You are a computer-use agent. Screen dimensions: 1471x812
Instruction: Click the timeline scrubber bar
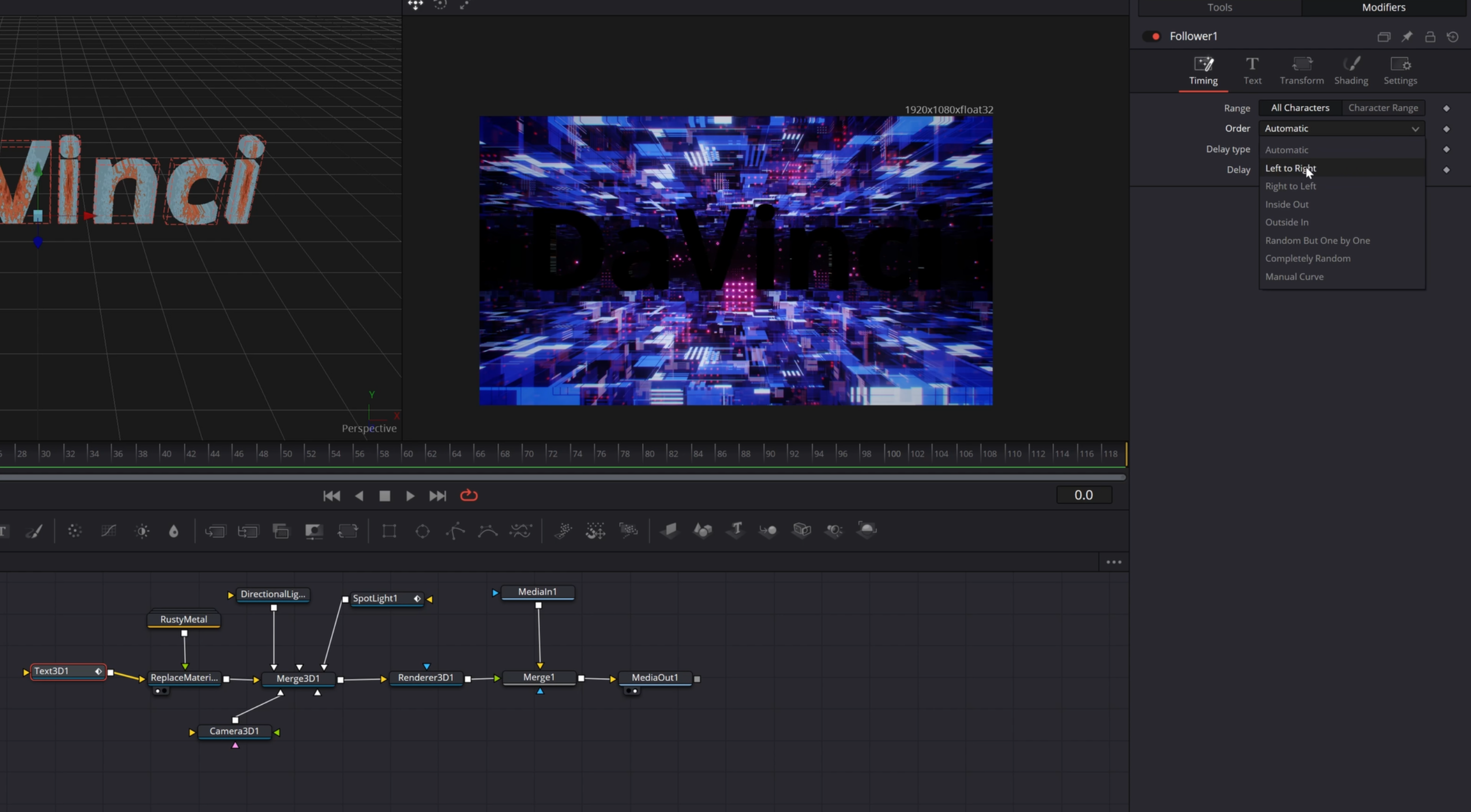(x=562, y=477)
